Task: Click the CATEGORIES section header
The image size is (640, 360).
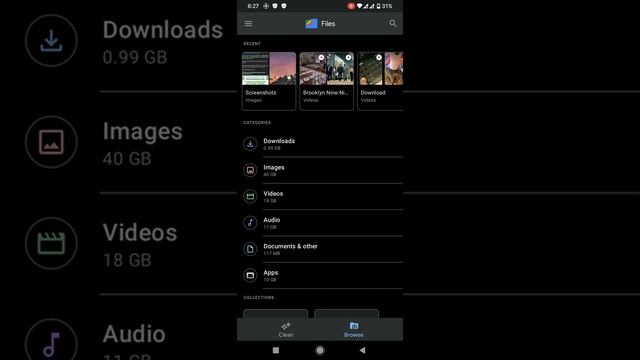Action: click(257, 122)
